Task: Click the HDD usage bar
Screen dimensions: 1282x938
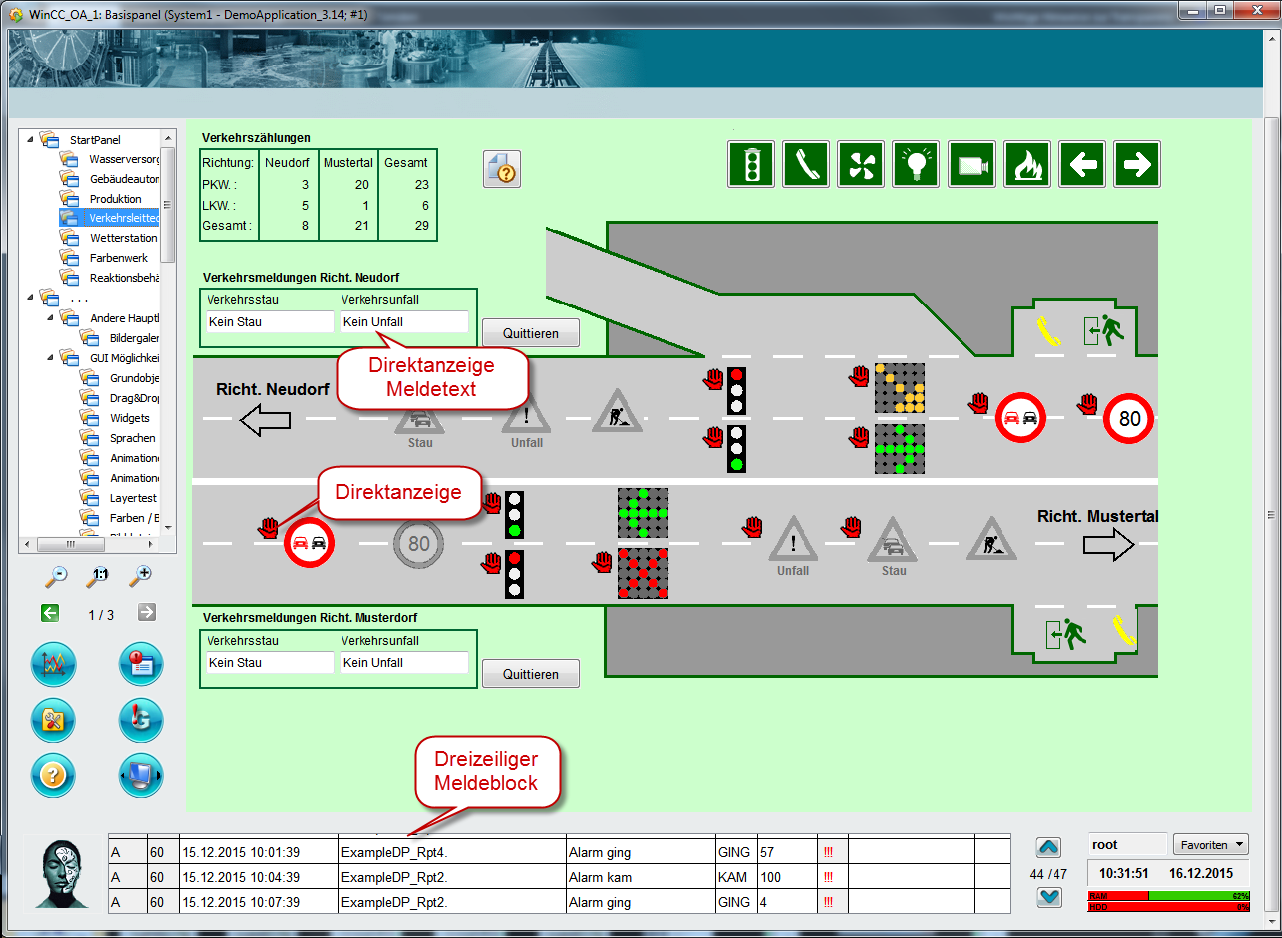Action: coord(1169,906)
